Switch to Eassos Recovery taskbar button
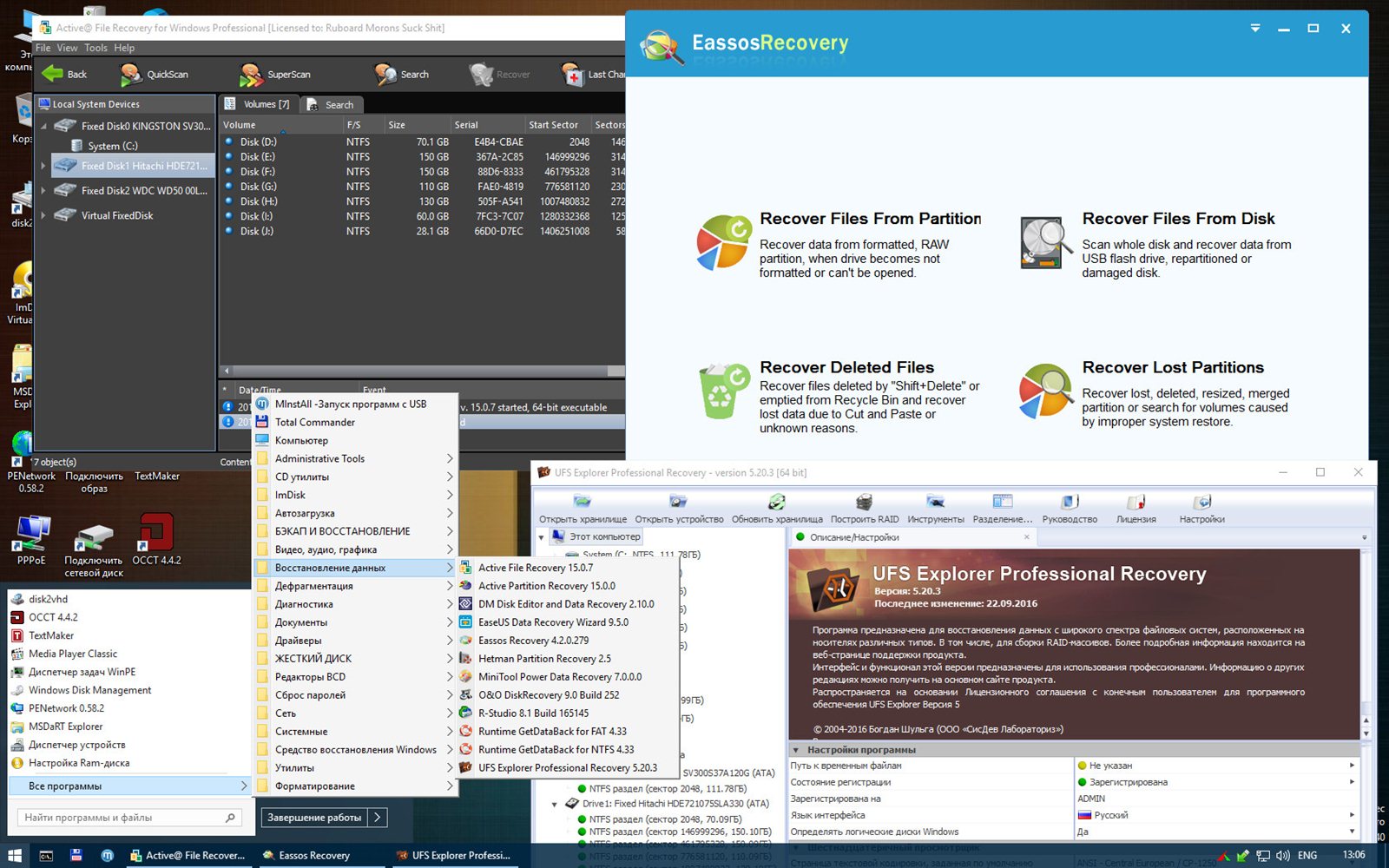 pos(320,855)
